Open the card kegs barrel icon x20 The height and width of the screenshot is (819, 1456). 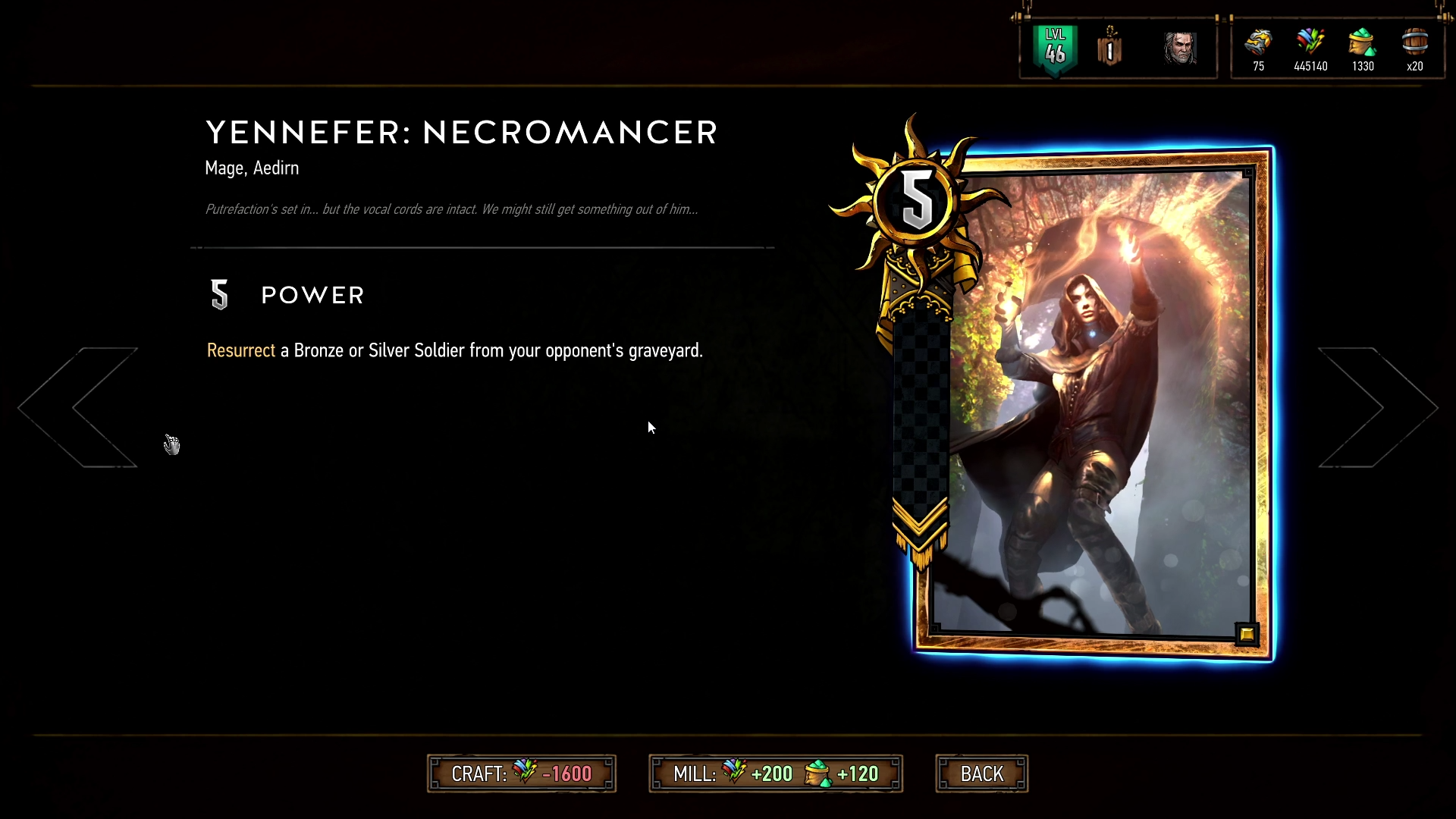1415,43
